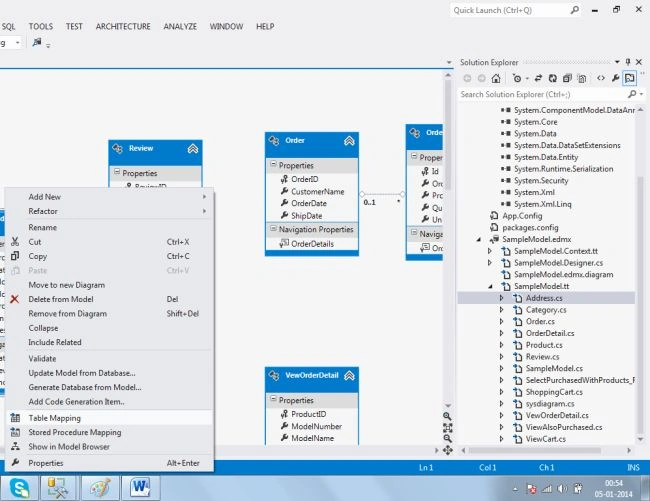
Task: Open Pending Changes Filter dropdown arrow
Action: pyautogui.click(x=527, y=78)
